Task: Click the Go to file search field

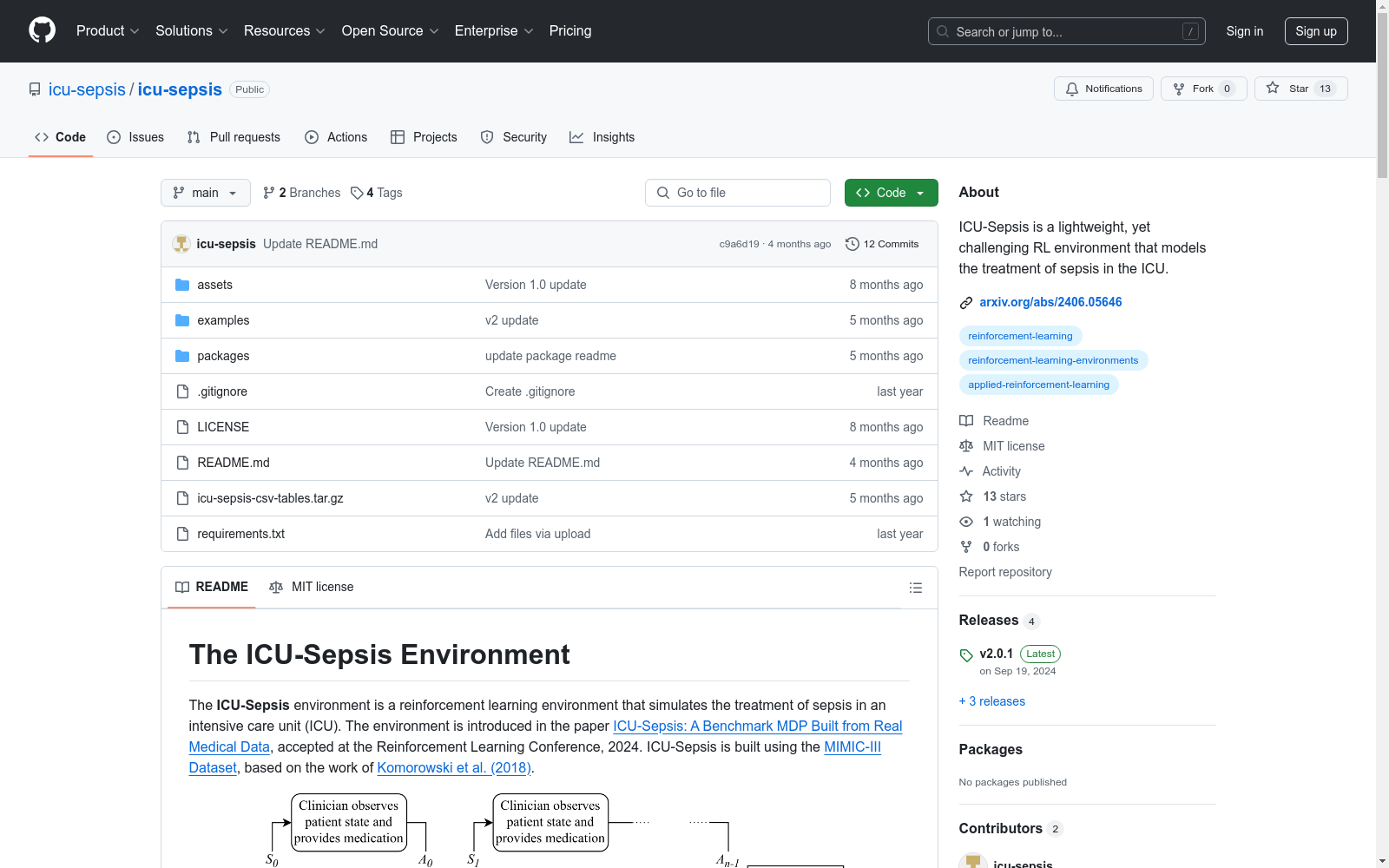Action: tap(738, 193)
